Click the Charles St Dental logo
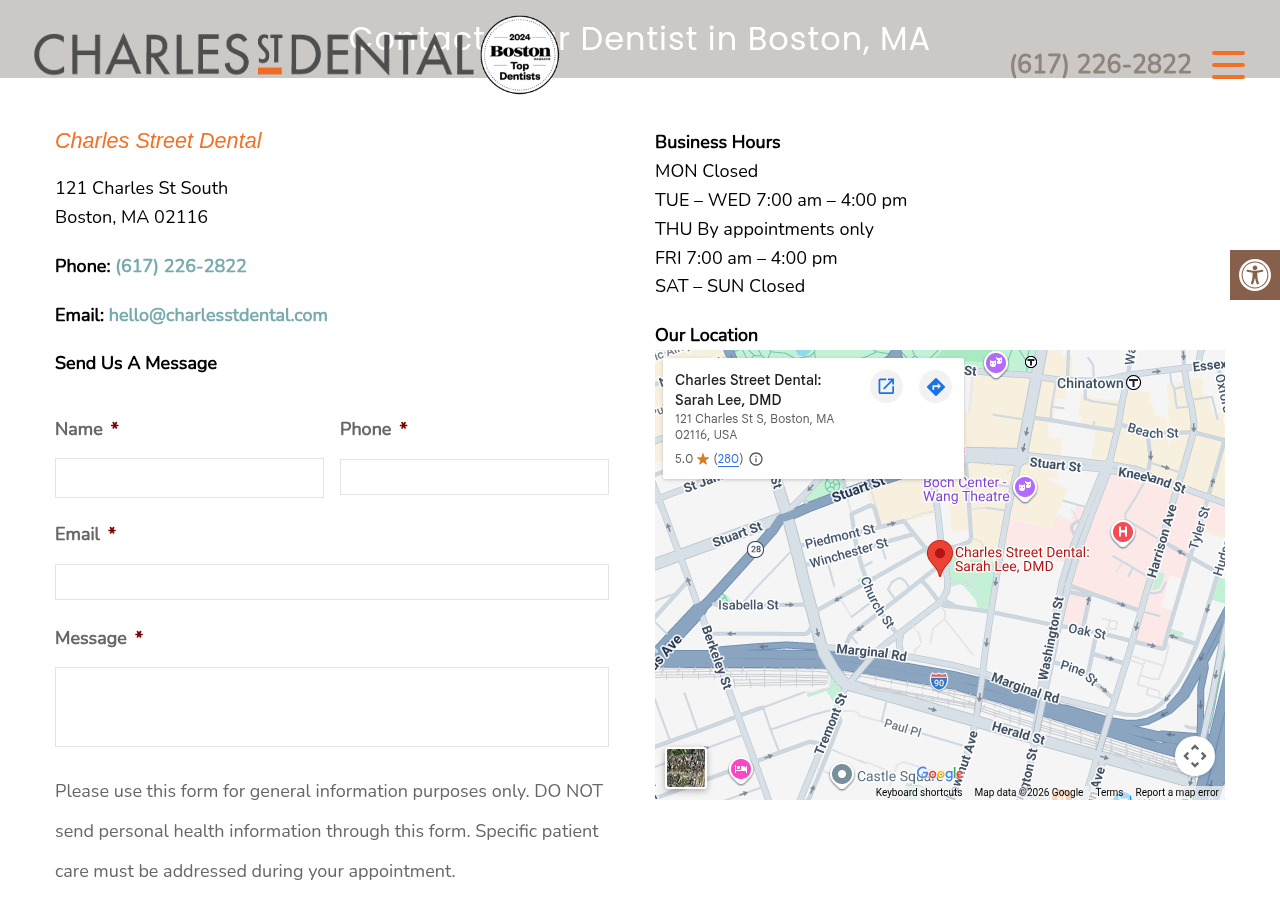Viewport: 1280px width, 900px height. point(254,54)
